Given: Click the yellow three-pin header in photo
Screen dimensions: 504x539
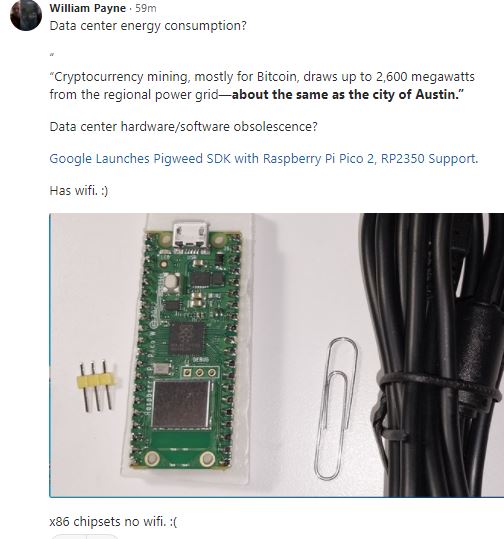Looking at the screenshot, I should (x=97, y=386).
